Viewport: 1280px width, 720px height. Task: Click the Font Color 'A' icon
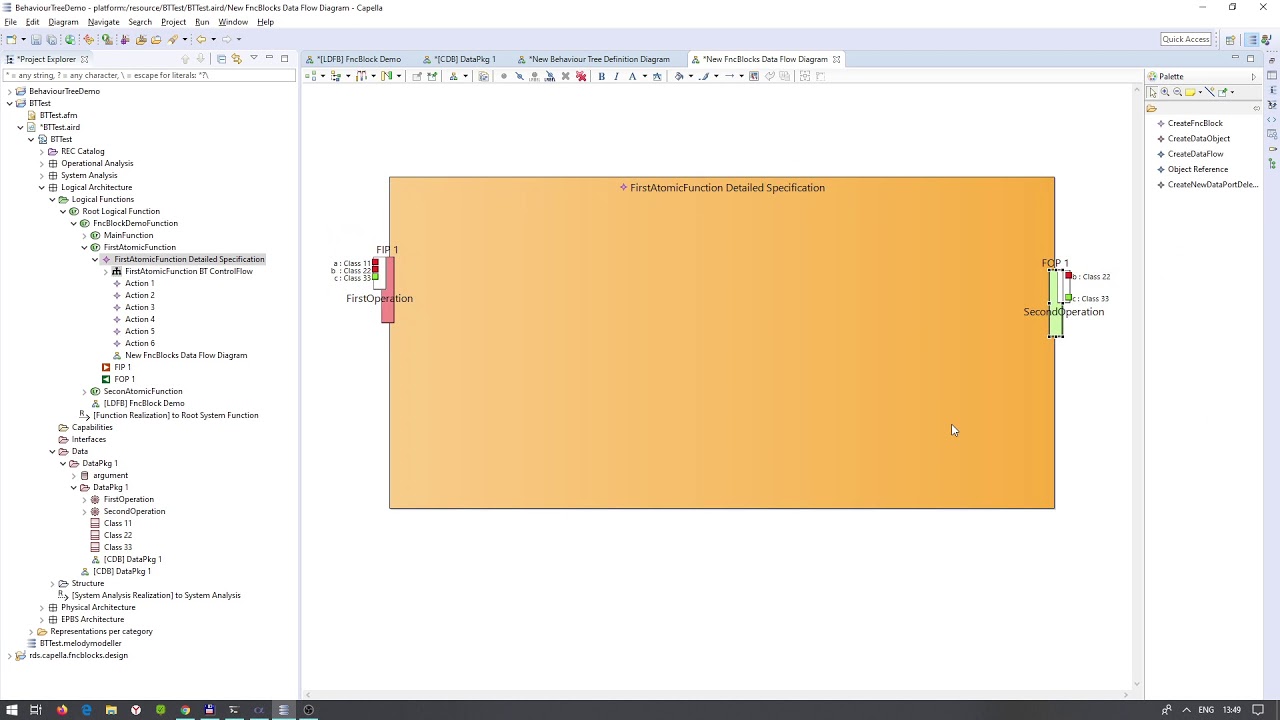click(x=632, y=76)
